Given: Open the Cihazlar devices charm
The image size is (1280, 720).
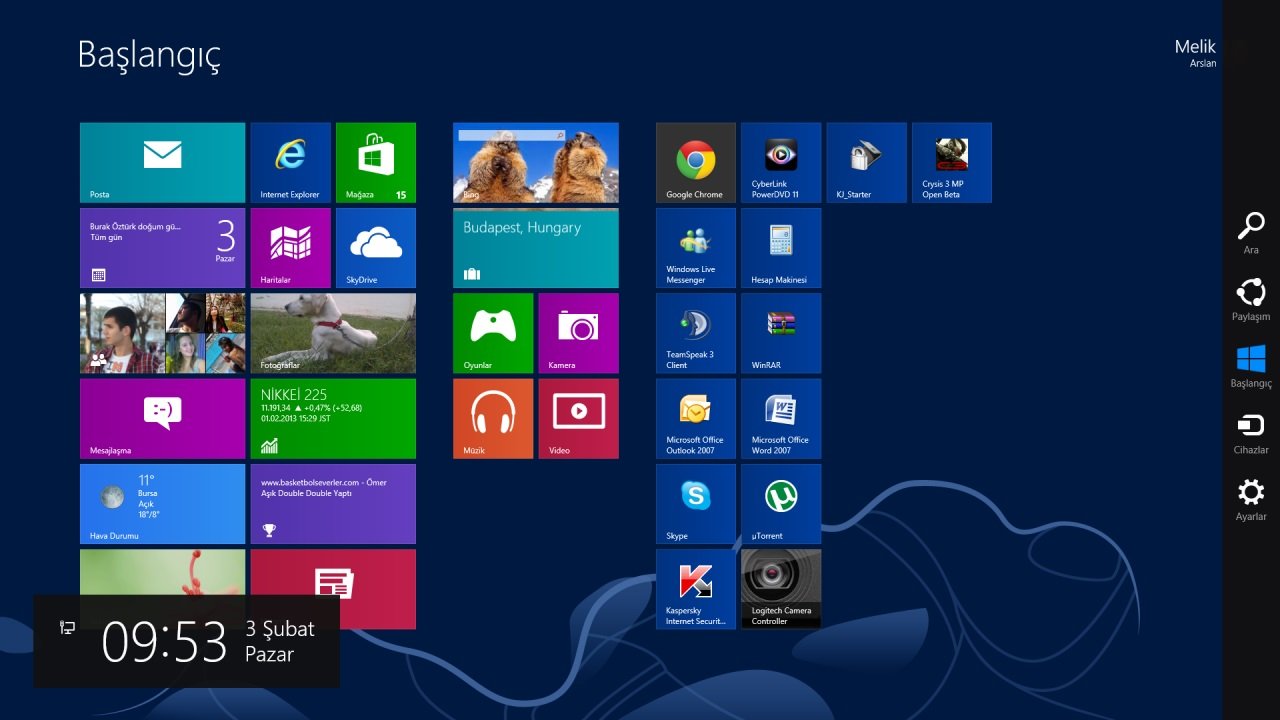Looking at the screenshot, I should point(1251,433).
